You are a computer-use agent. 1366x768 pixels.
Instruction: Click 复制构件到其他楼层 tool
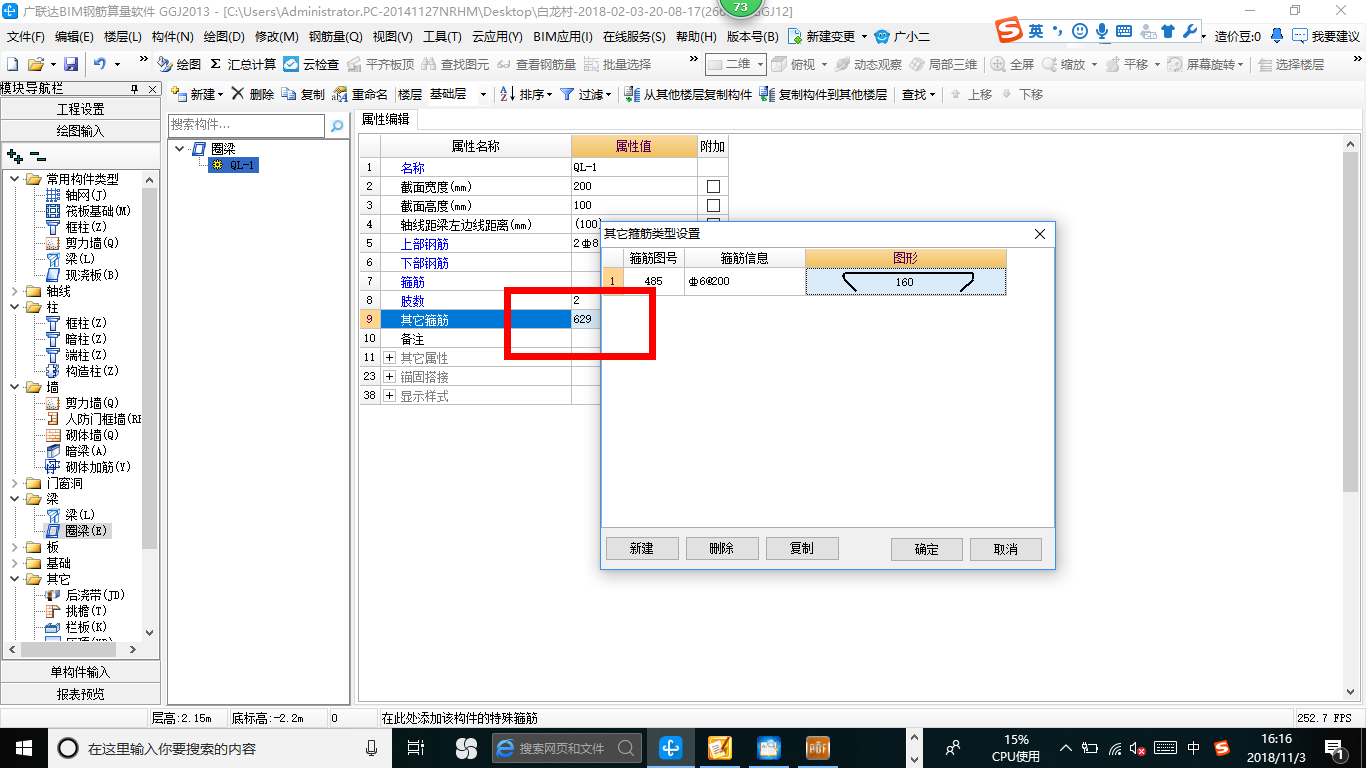click(x=823, y=94)
